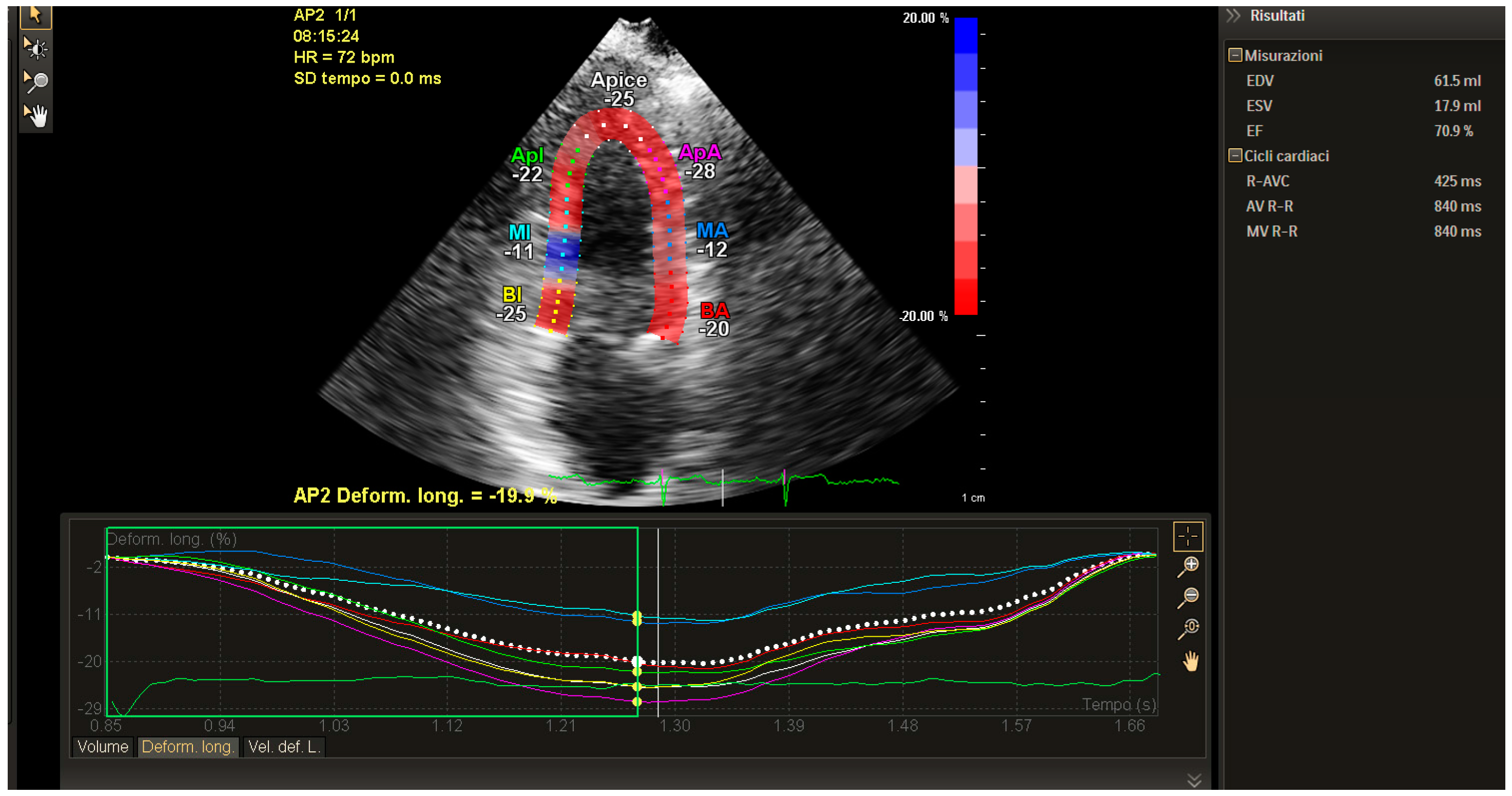Click the Apice segment label
Viewport: 1512px width, 796px height.
[618, 80]
